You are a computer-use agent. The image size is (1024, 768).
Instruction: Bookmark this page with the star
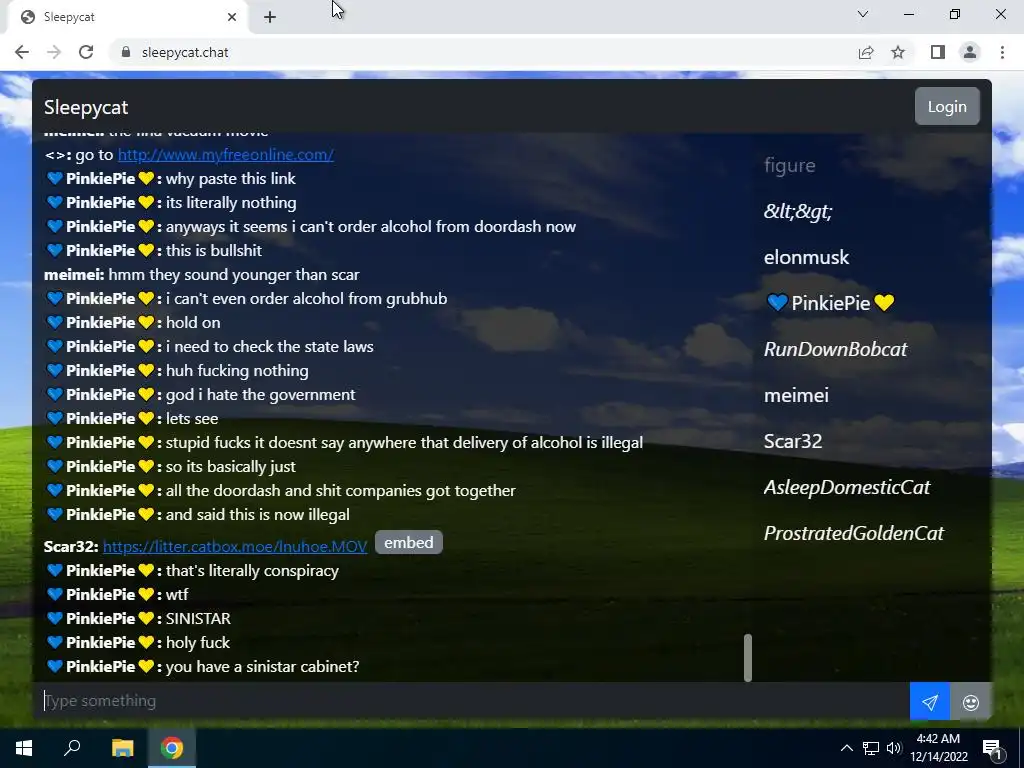click(x=898, y=52)
